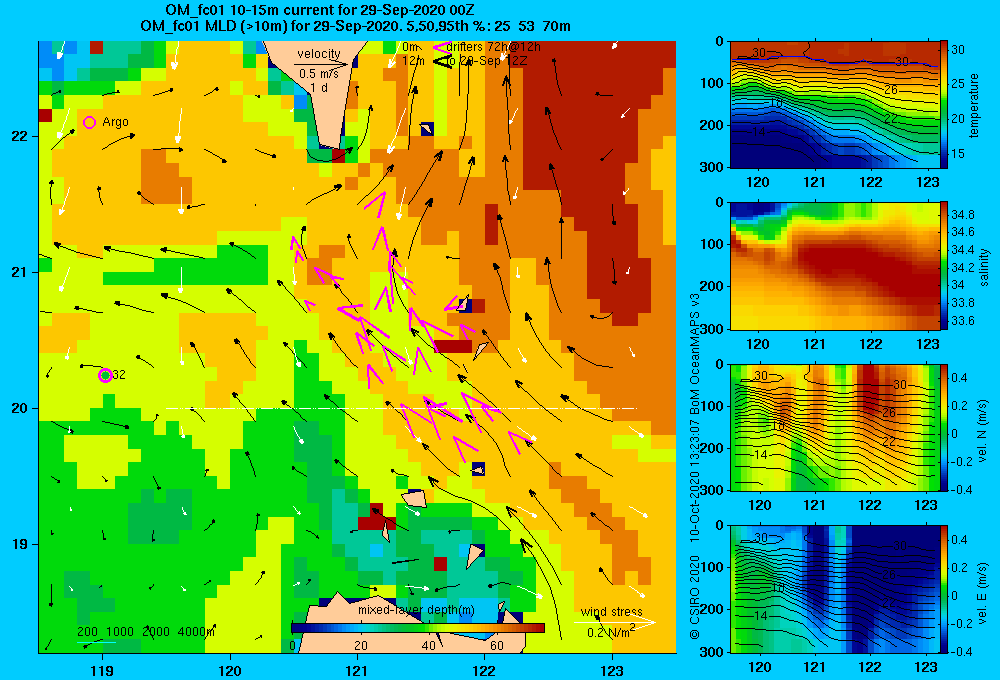The width and height of the screenshot is (1000, 680).
Task: Click the 'drifters 72h@12h' legend text
Action: (x=493, y=47)
